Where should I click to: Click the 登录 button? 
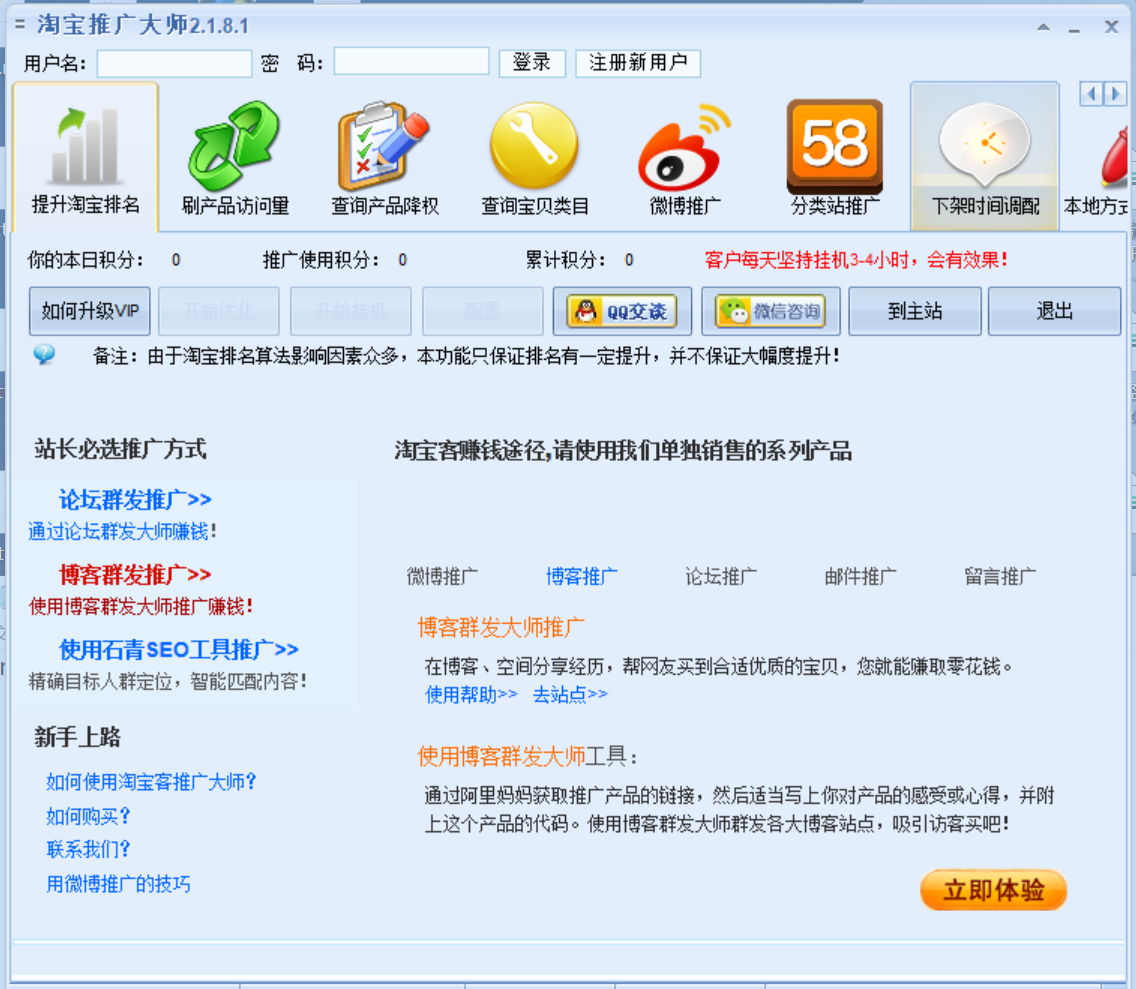click(532, 63)
